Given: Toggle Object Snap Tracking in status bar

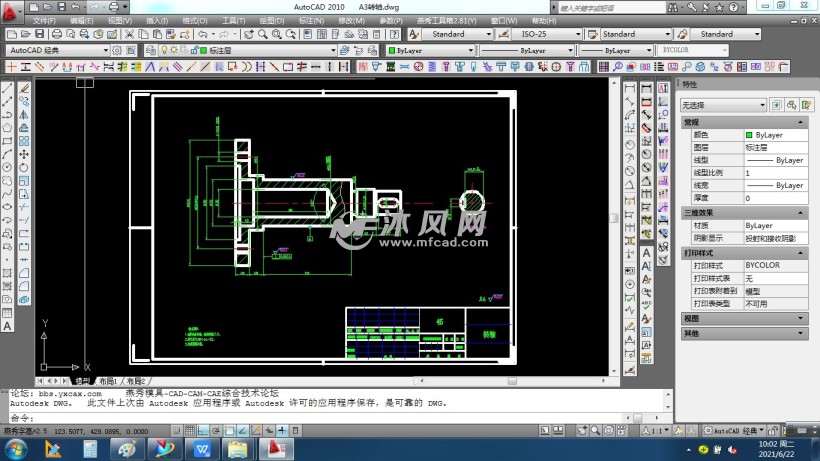Looking at the screenshot, I should click(243, 431).
